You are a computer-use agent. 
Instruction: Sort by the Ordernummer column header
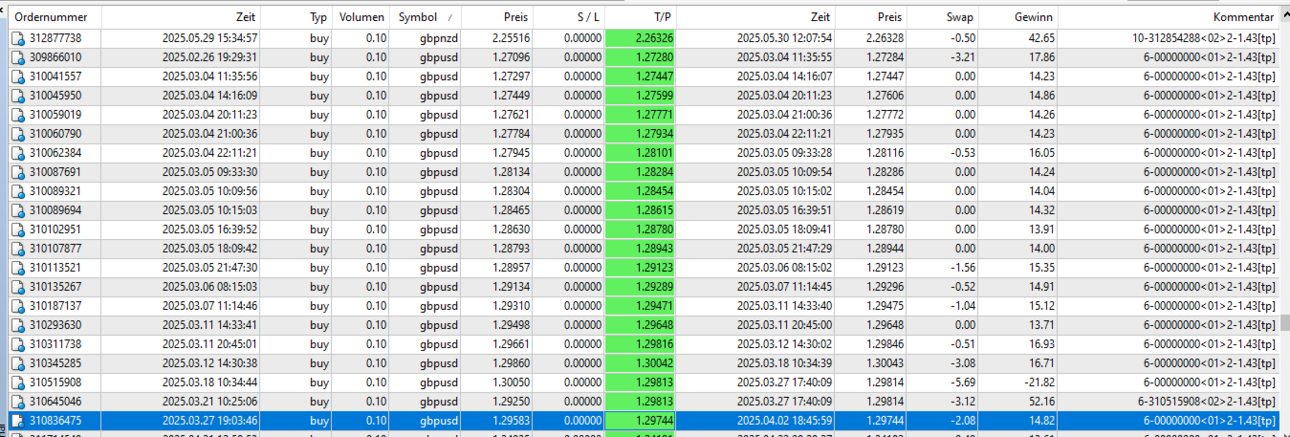(x=53, y=18)
